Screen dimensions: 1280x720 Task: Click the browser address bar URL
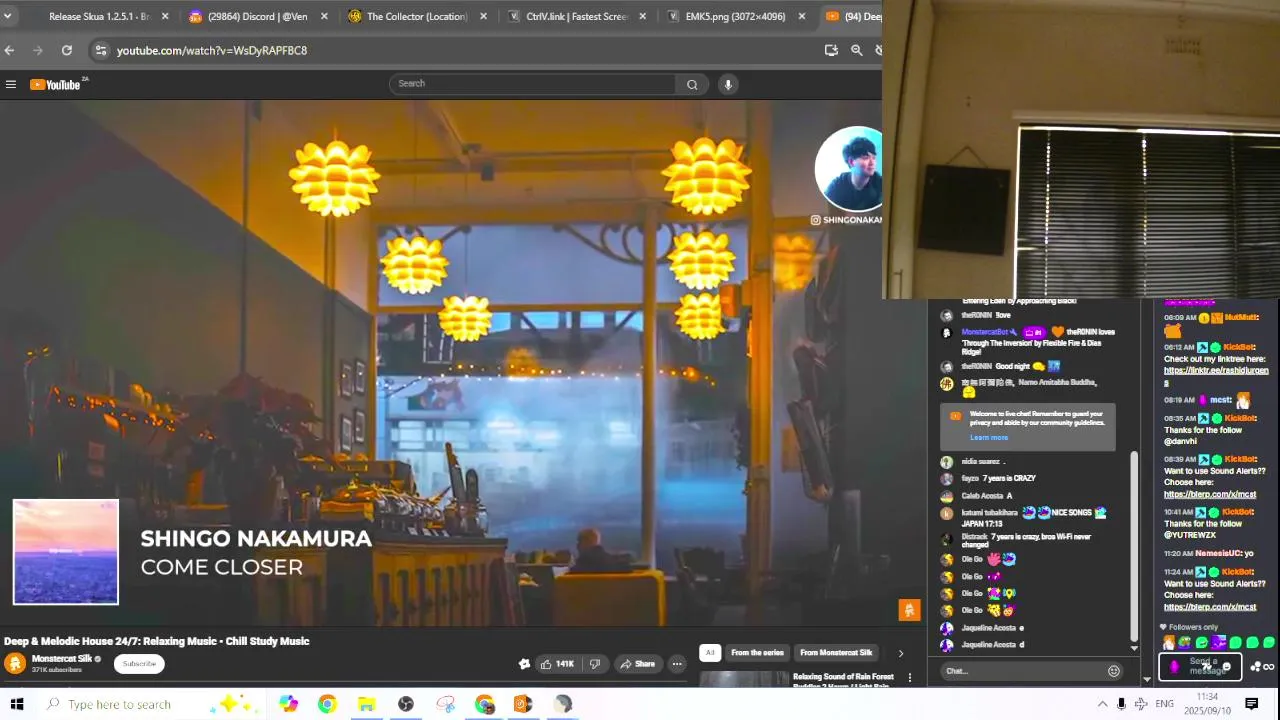[212, 50]
